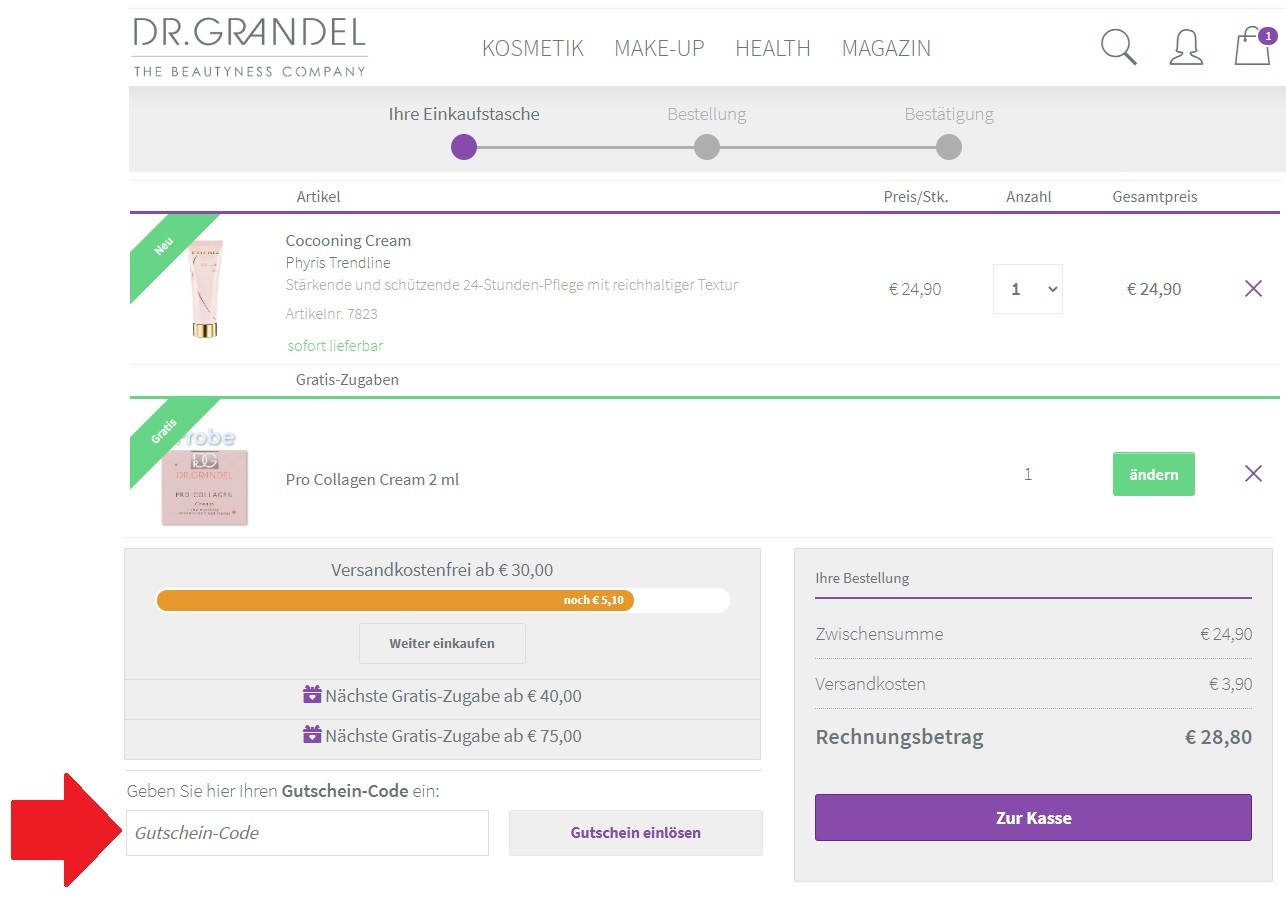The width and height of the screenshot is (1286, 898).
Task: Focus the Gutschein-Code input field
Action: tap(307, 832)
